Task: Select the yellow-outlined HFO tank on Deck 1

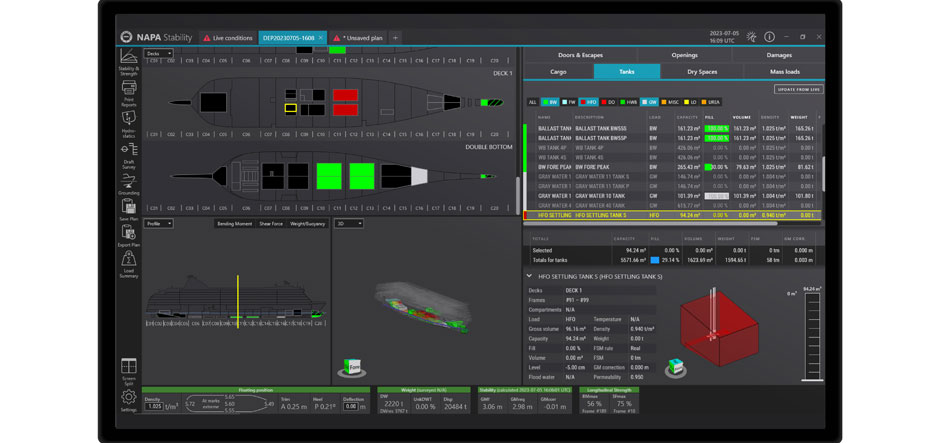Action: [290, 108]
